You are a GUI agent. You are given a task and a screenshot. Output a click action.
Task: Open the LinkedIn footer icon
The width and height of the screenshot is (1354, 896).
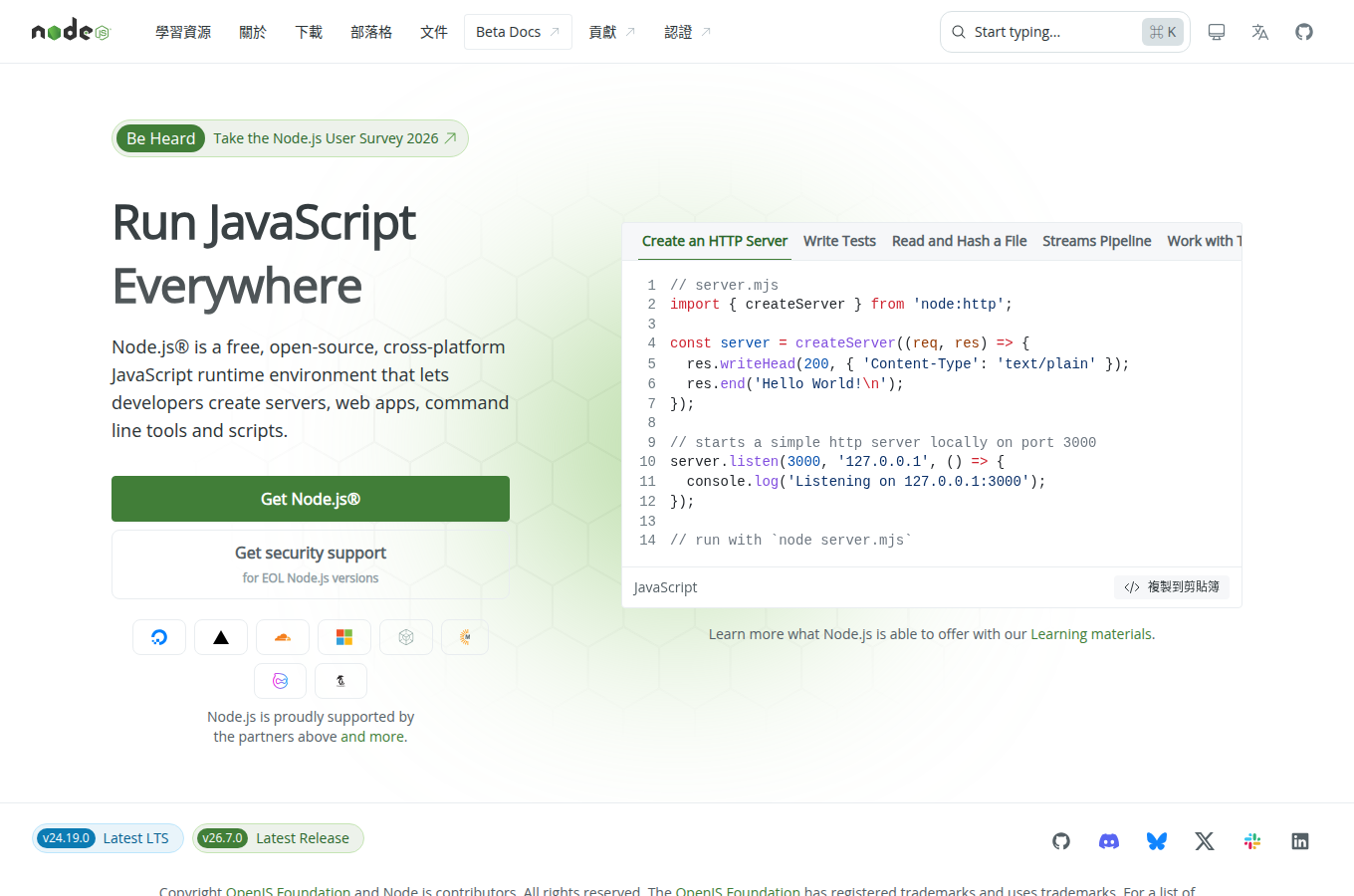(1300, 841)
